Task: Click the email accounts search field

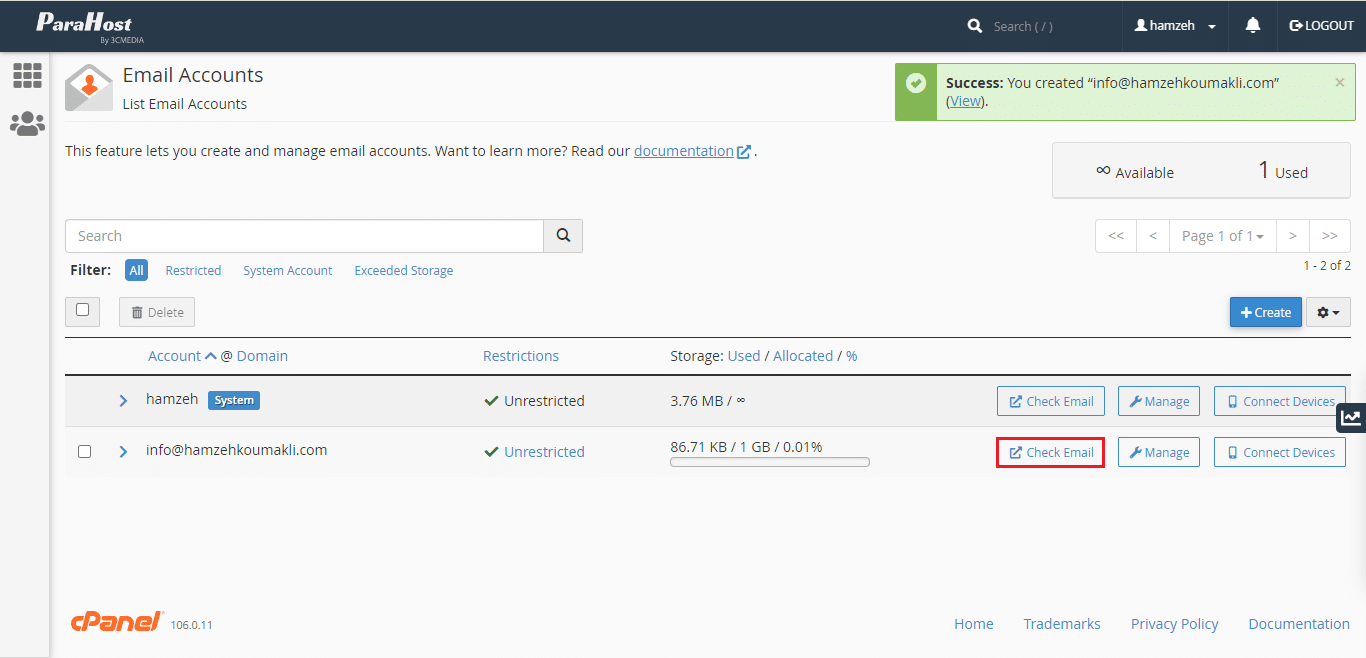Action: (304, 236)
